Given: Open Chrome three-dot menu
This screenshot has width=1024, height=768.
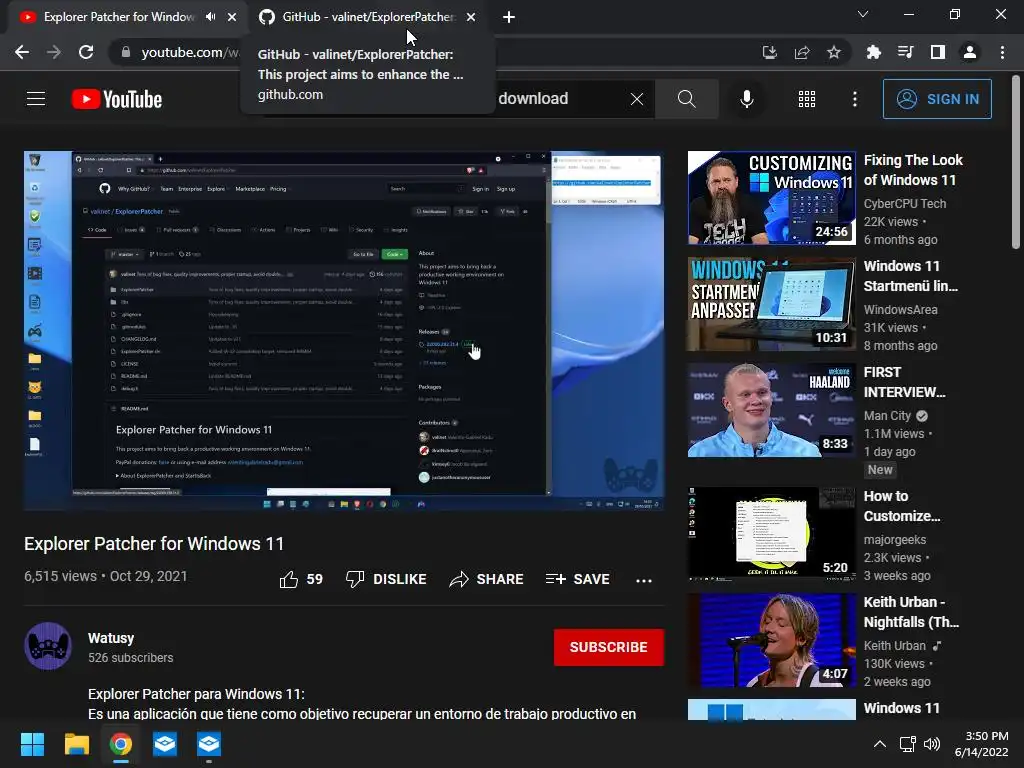Looking at the screenshot, I should click(x=1002, y=52).
